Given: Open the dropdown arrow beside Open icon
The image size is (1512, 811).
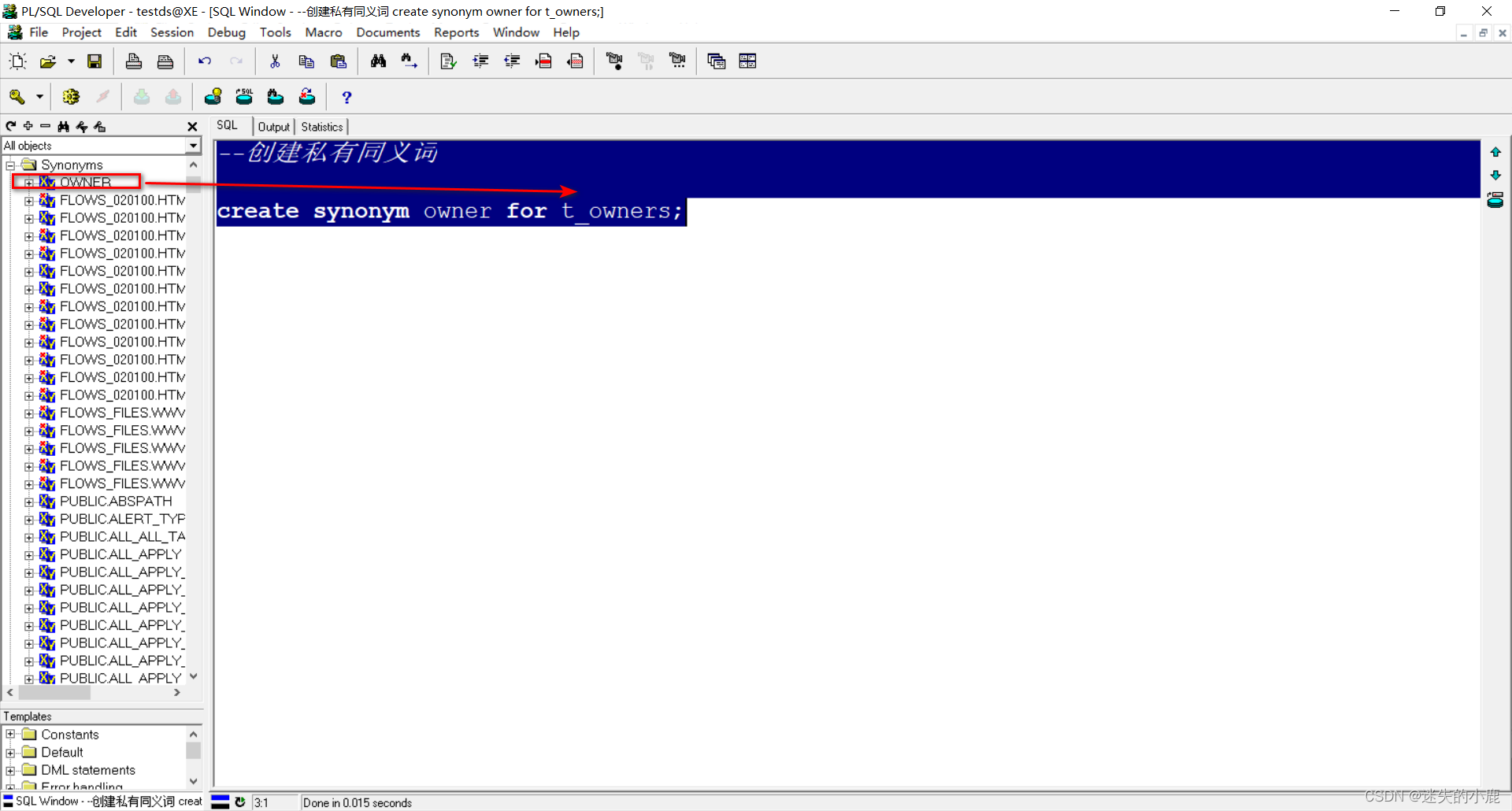Looking at the screenshot, I should pos(71,61).
